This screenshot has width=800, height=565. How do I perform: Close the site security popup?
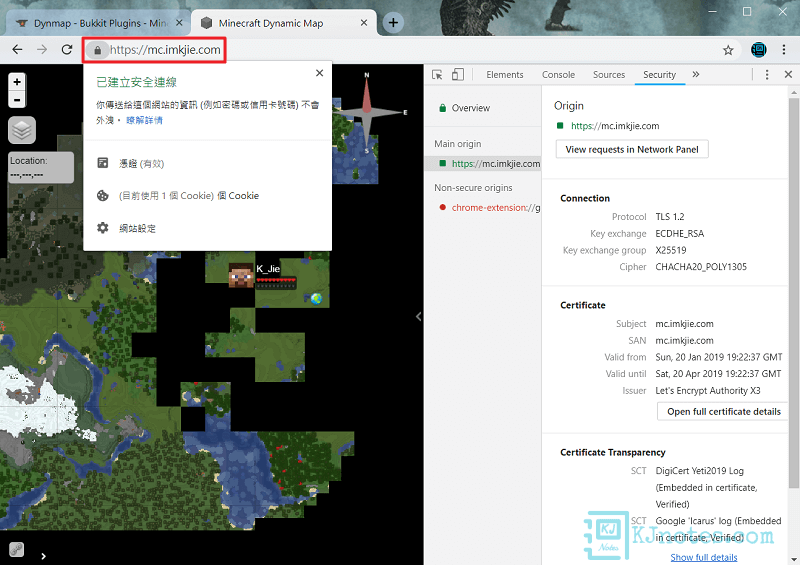[x=319, y=73]
